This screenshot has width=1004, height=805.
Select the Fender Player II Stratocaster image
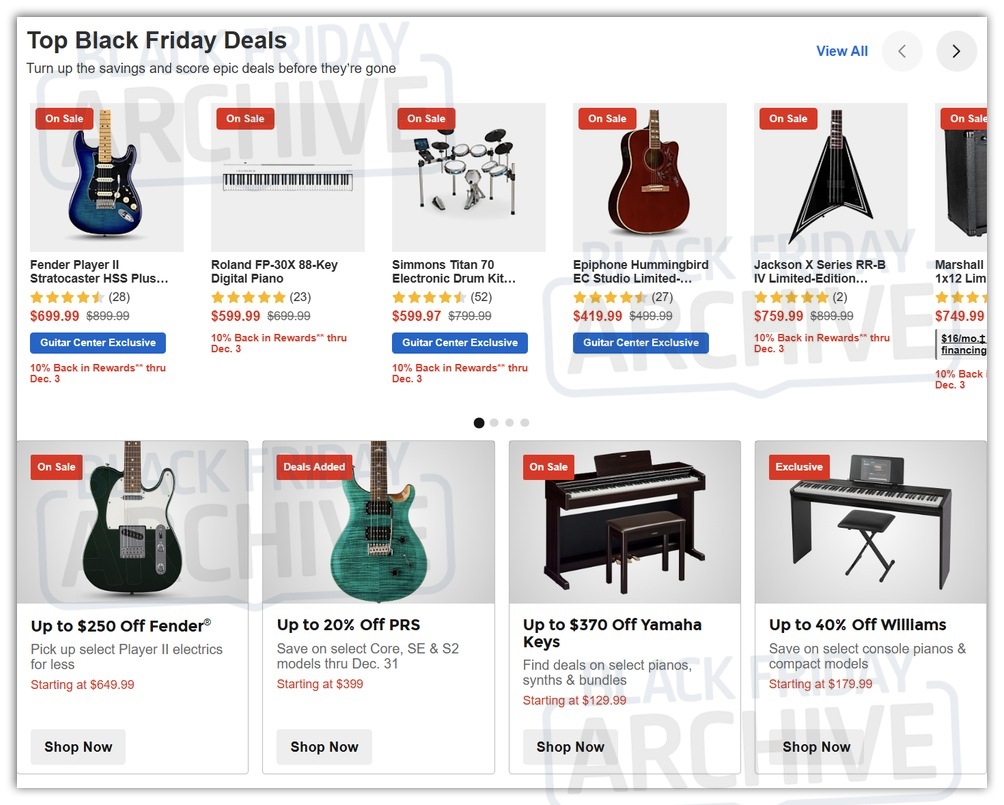pyautogui.click(x=106, y=176)
